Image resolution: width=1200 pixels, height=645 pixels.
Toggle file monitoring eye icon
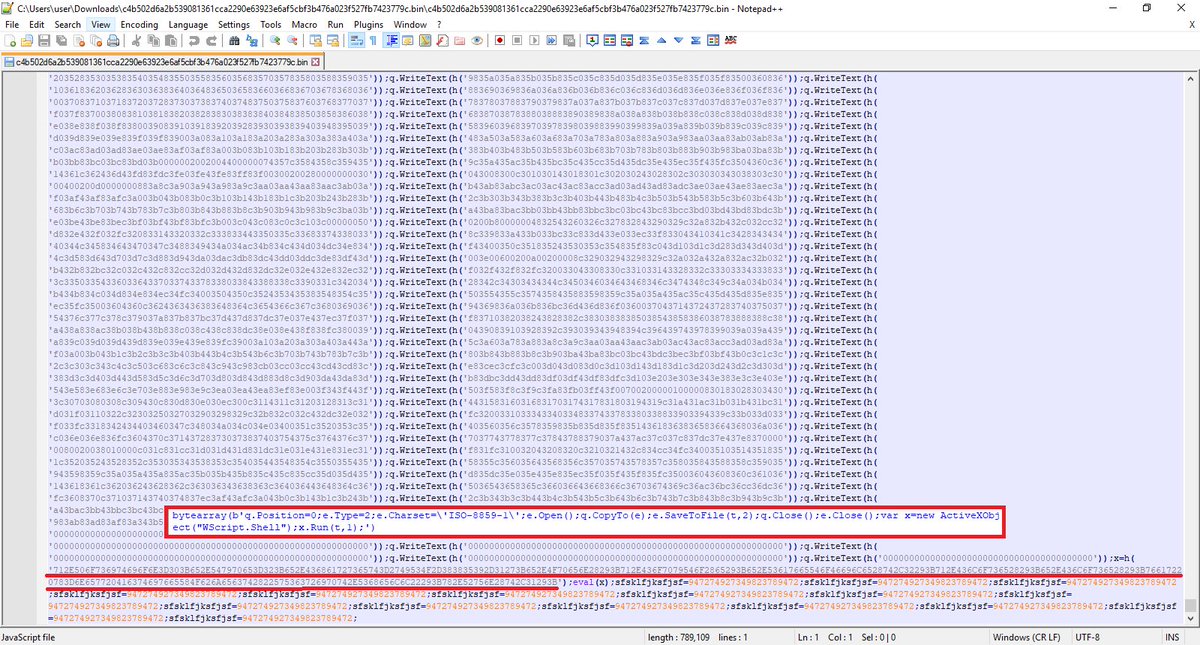coord(477,40)
